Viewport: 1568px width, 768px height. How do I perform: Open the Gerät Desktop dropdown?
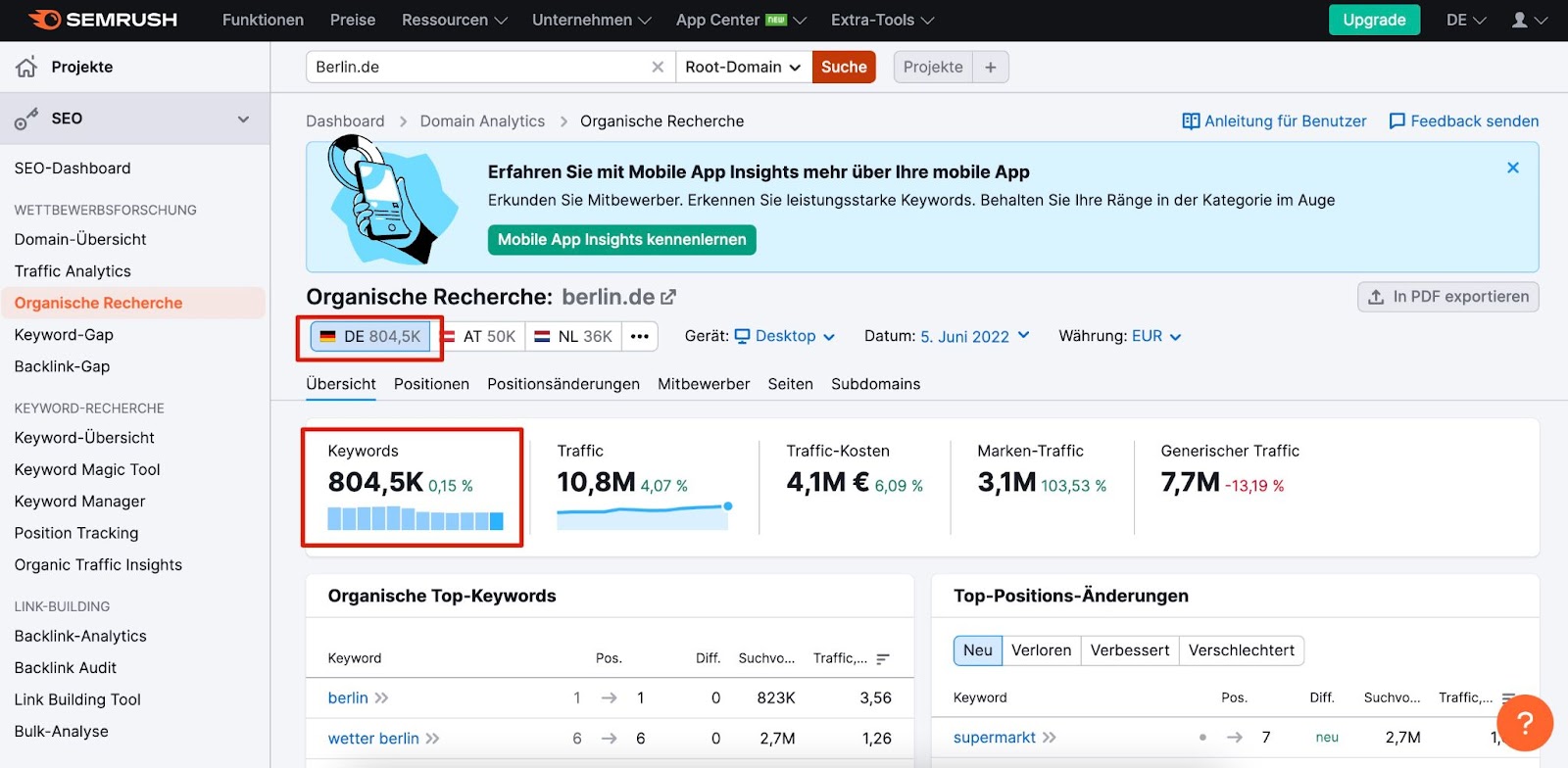point(785,336)
